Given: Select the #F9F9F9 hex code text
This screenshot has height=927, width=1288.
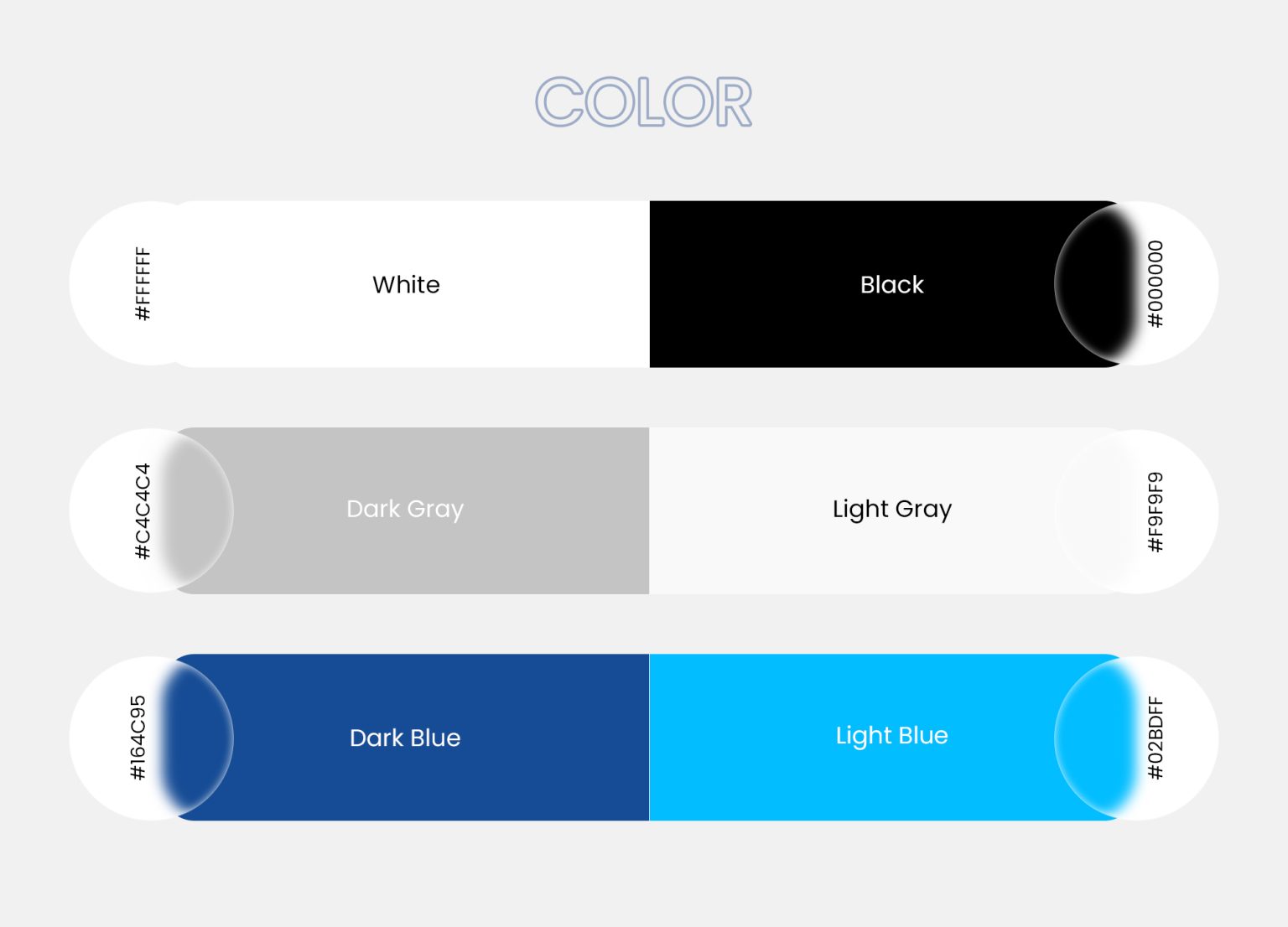Looking at the screenshot, I should point(1156,512).
